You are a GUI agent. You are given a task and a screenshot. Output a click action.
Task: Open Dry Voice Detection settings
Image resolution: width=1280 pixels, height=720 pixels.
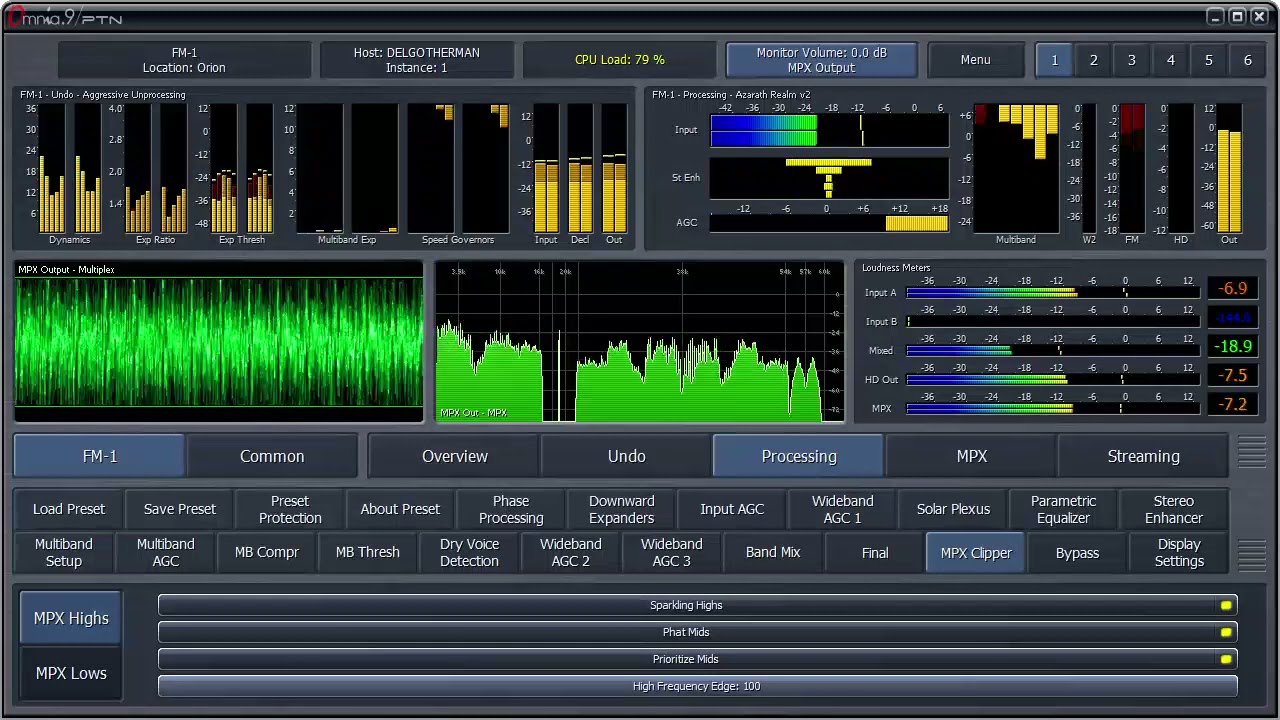pos(469,552)
